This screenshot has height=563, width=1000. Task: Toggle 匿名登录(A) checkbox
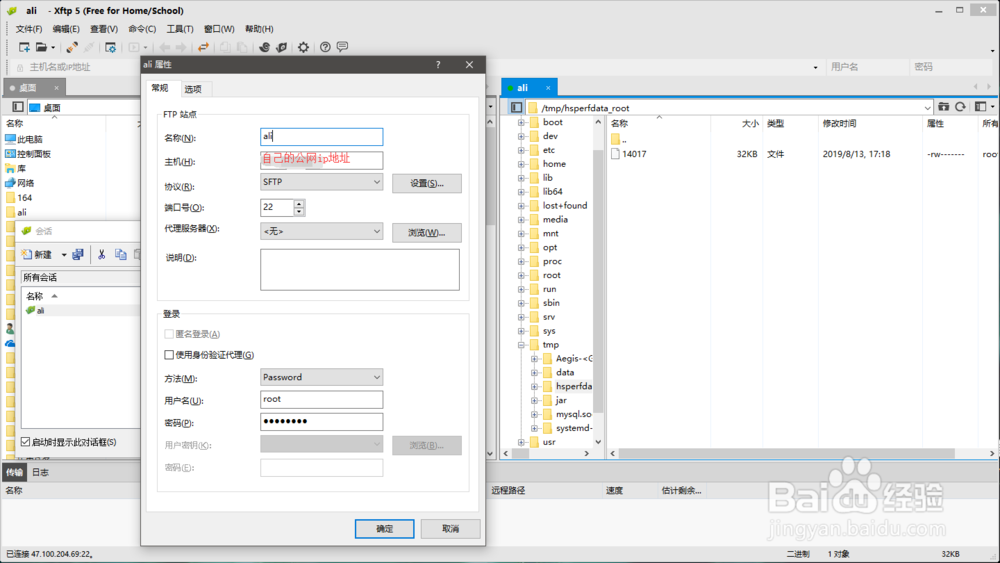[x=169, y=334]
